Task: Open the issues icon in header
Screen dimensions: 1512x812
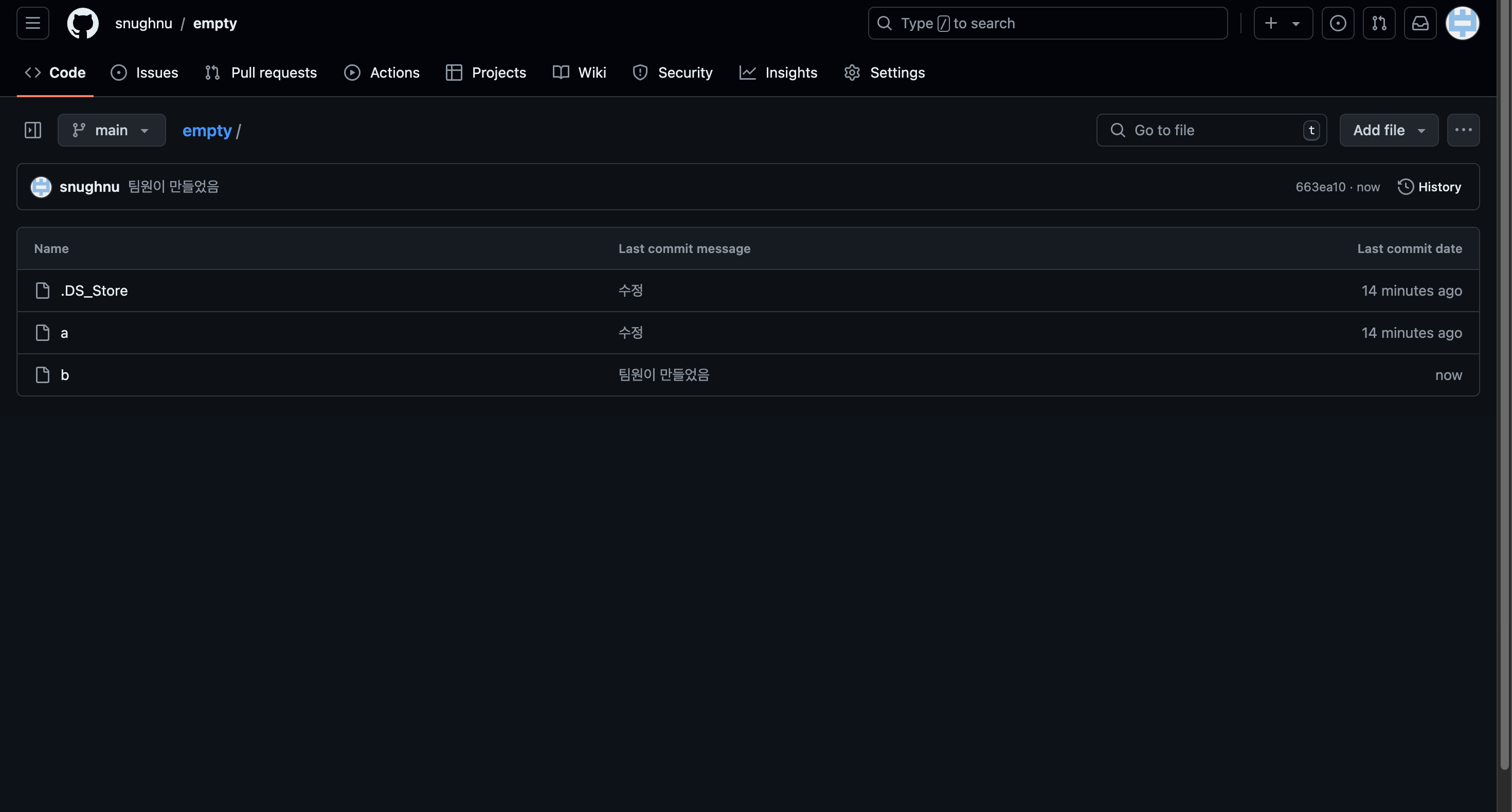Action: (x=1338, y=24)
